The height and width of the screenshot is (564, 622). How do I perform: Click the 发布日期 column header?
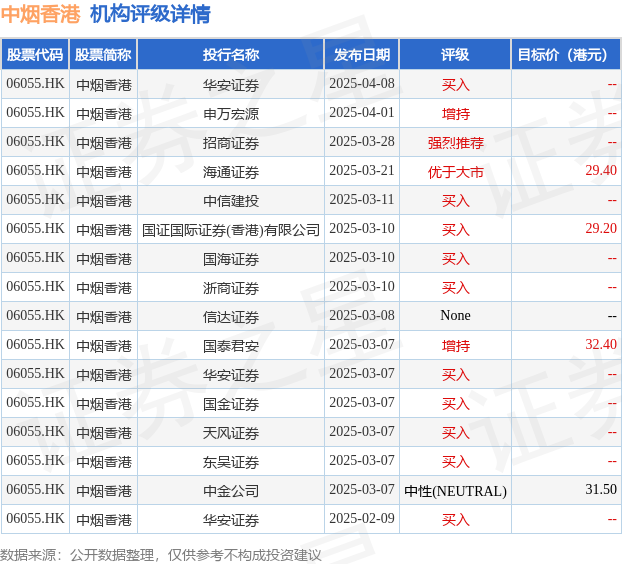(x=362, y=55)
